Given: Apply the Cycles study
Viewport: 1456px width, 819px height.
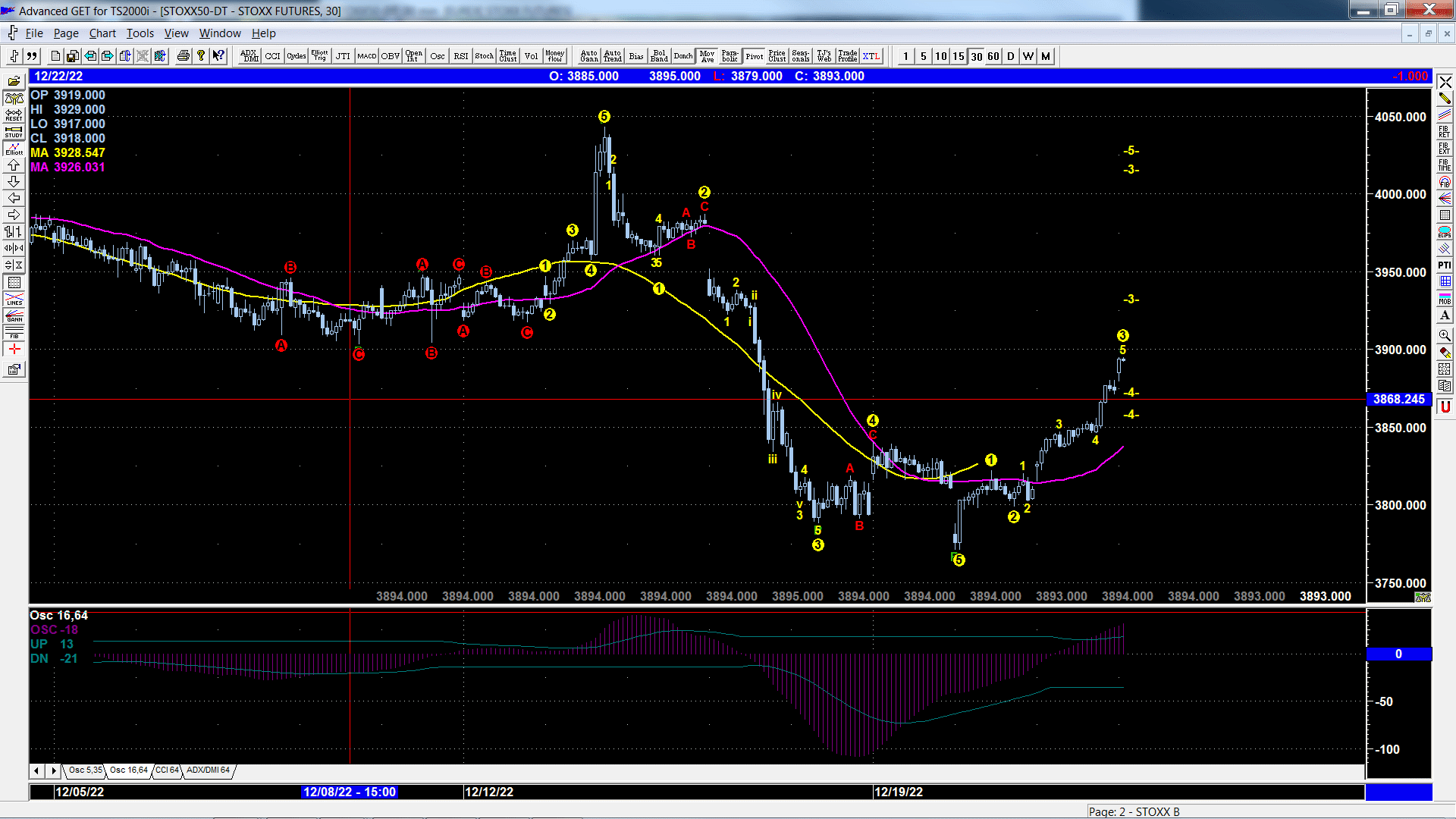Looking at the screenshot, I should (x=297, y=56).
